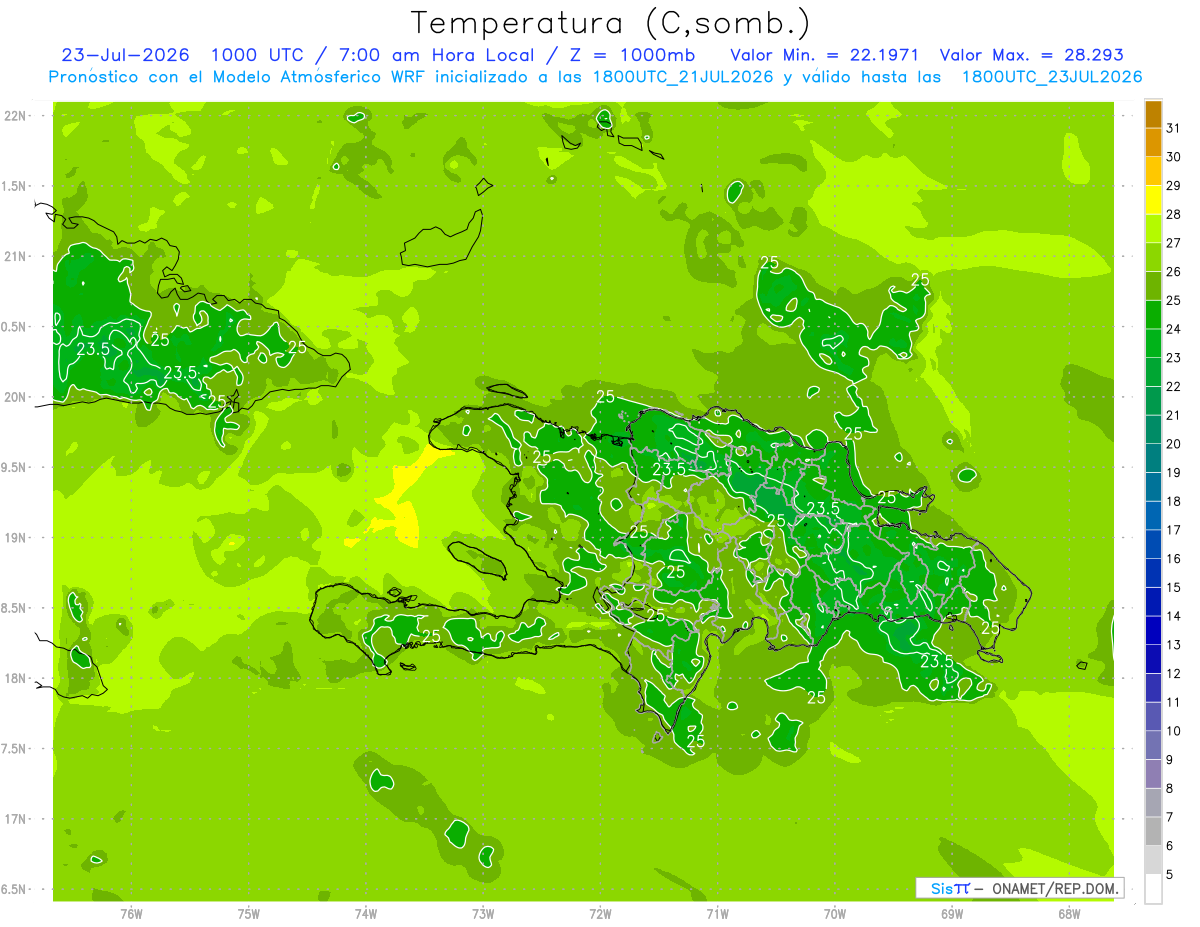Click the blue swatch between 16 and 17

[1153, 544]
